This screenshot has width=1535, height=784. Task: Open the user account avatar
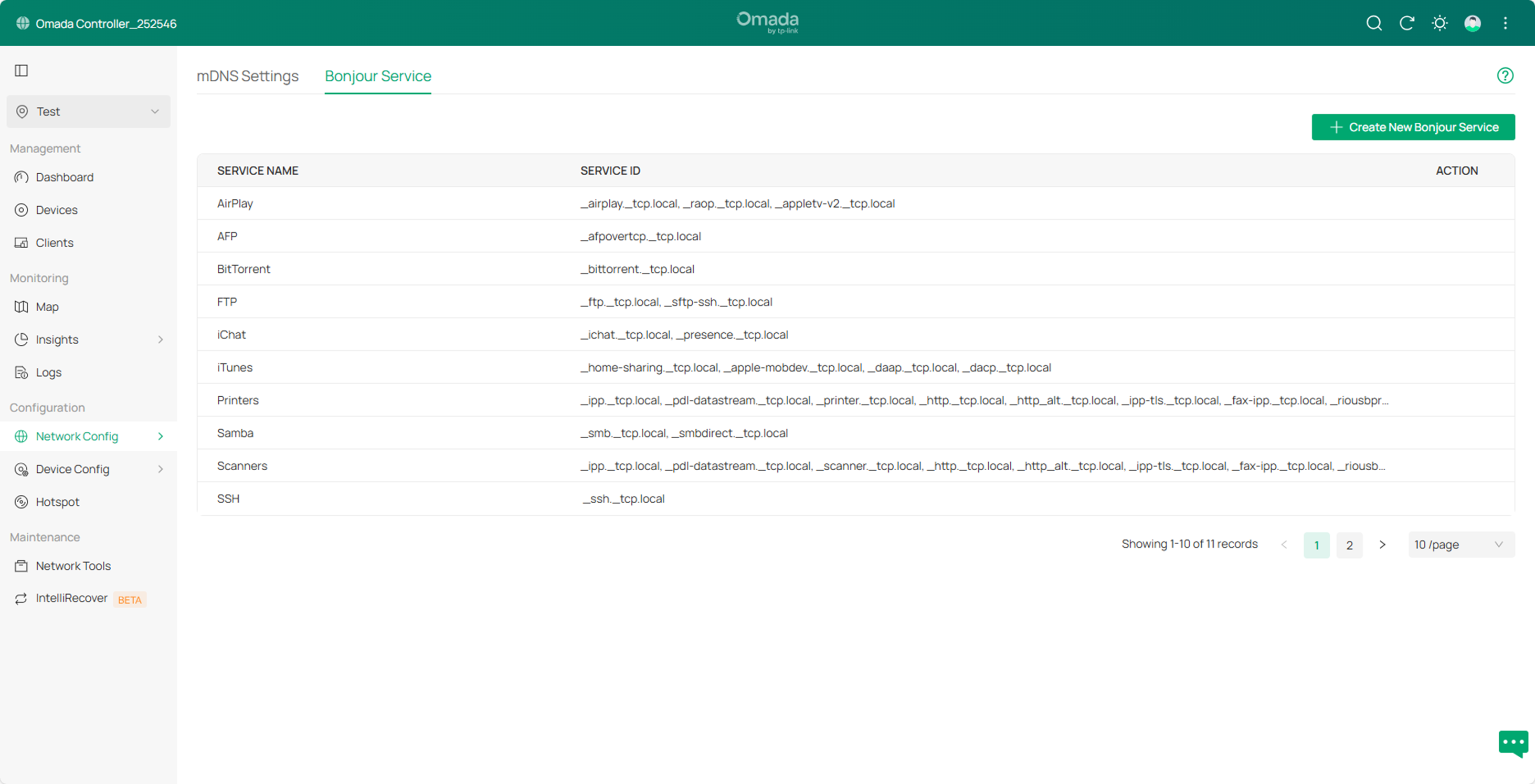(1472, 23)
